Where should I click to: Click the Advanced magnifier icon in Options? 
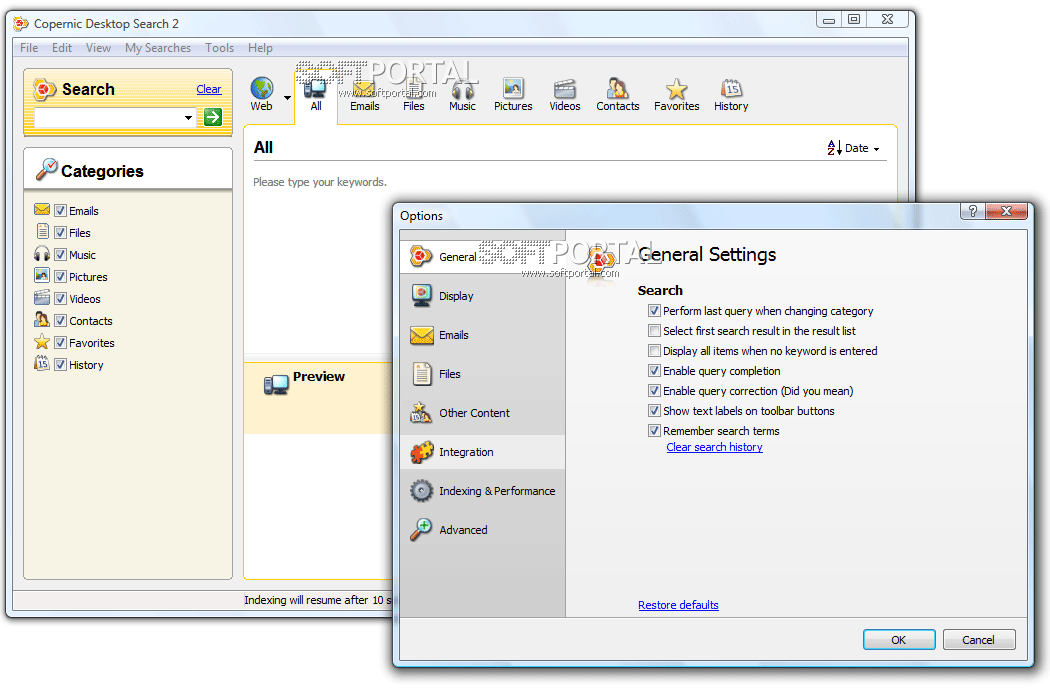(421, 529)
